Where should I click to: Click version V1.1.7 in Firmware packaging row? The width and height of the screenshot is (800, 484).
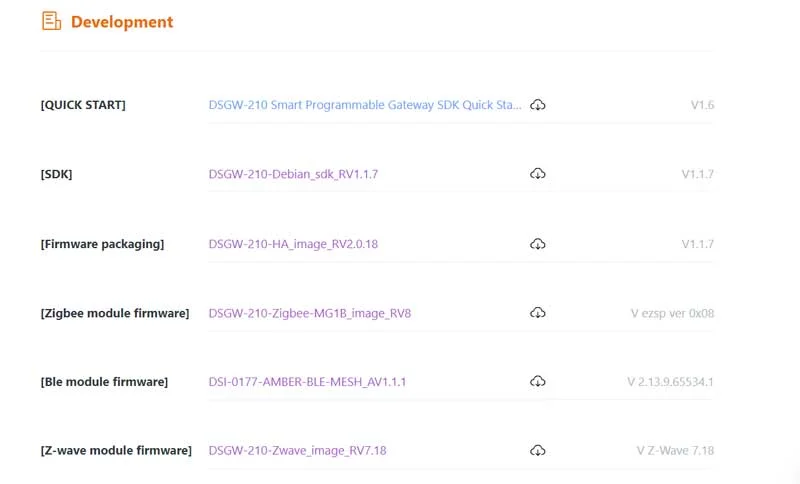(697, 244)
